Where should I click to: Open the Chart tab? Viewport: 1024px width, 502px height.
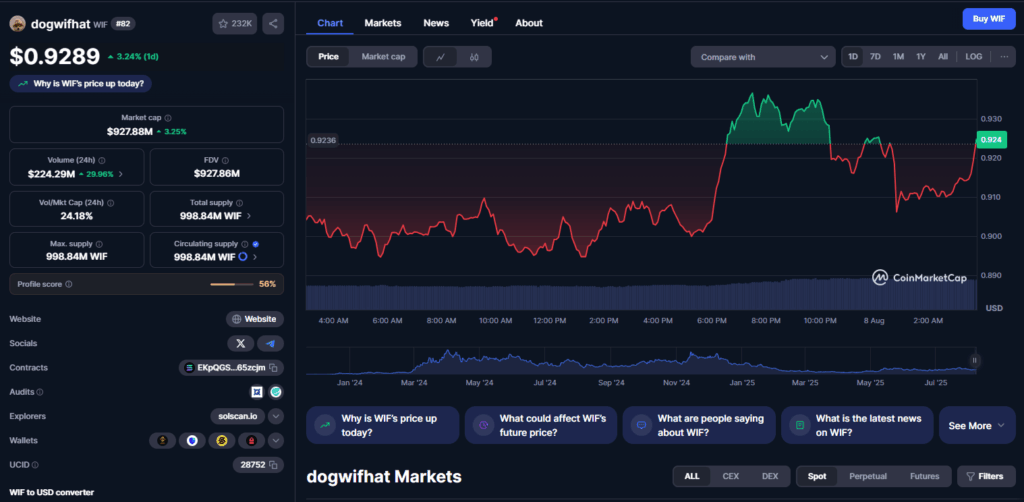pyautogui.click(x=330, y=23)
